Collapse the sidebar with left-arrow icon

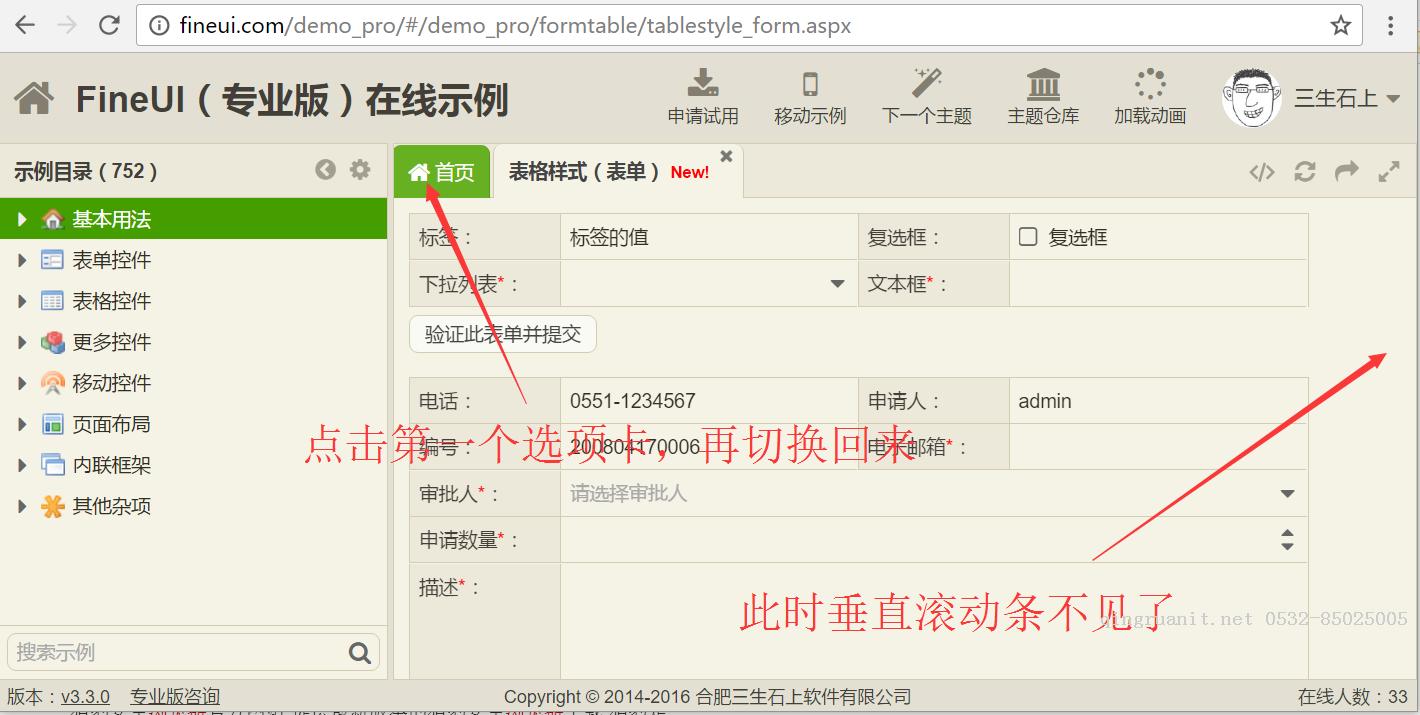pyautogui.click(x=325, y=170)
